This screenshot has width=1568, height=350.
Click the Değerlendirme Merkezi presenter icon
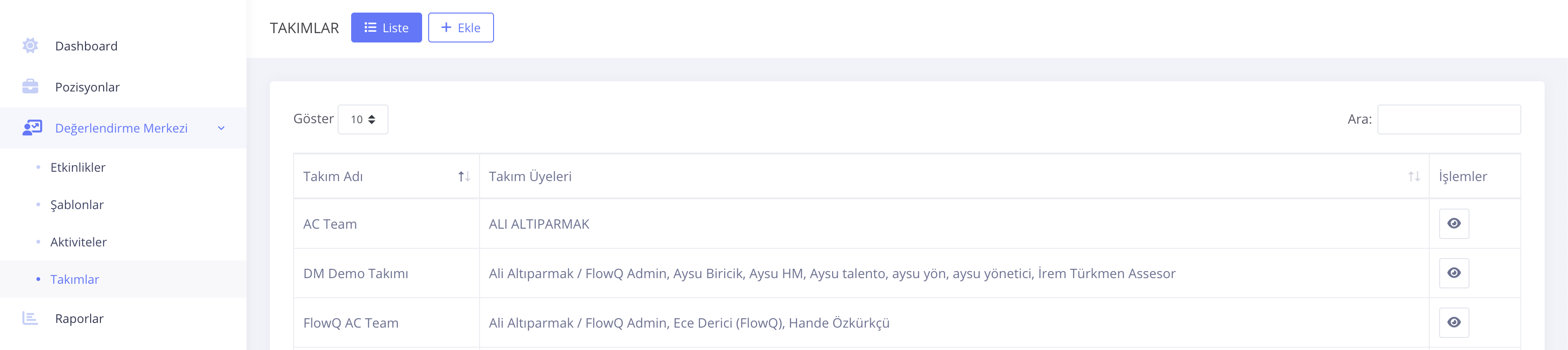32,128
